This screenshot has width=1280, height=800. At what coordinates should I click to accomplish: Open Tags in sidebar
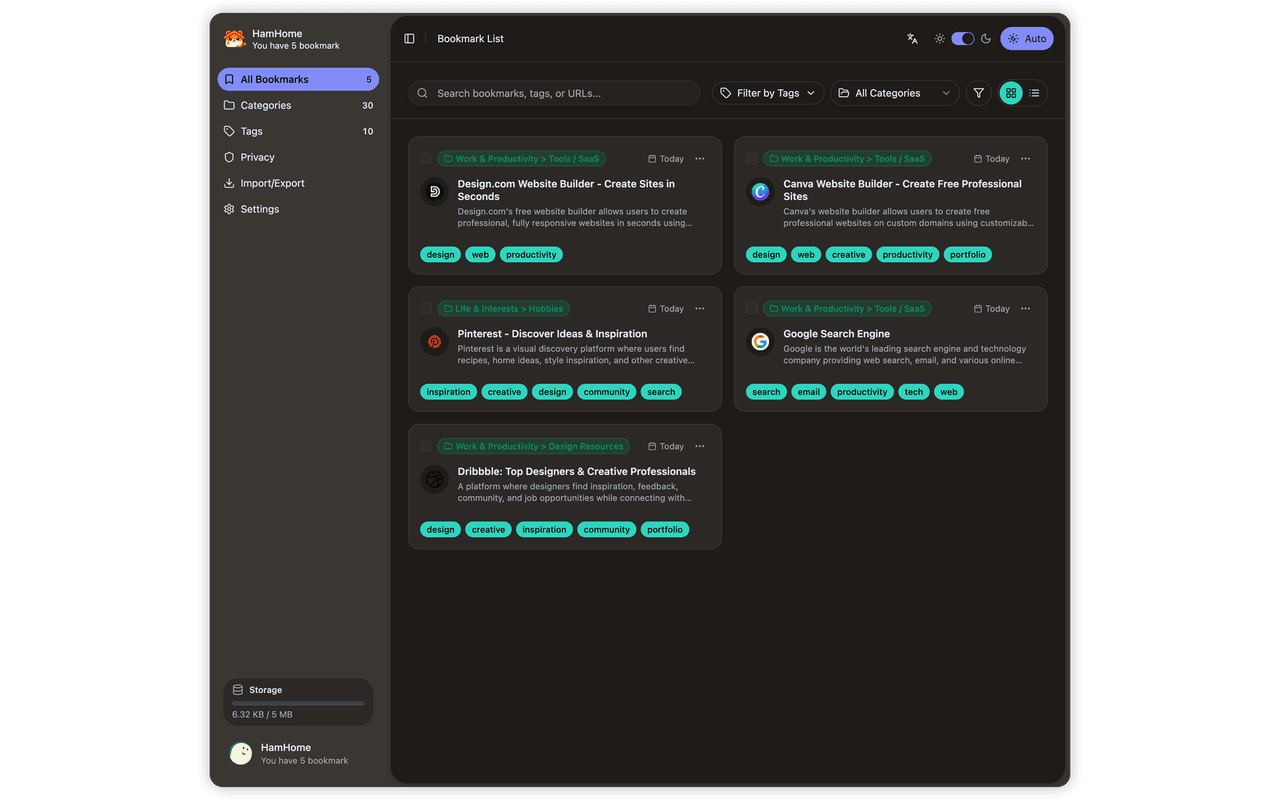(298, 131)
